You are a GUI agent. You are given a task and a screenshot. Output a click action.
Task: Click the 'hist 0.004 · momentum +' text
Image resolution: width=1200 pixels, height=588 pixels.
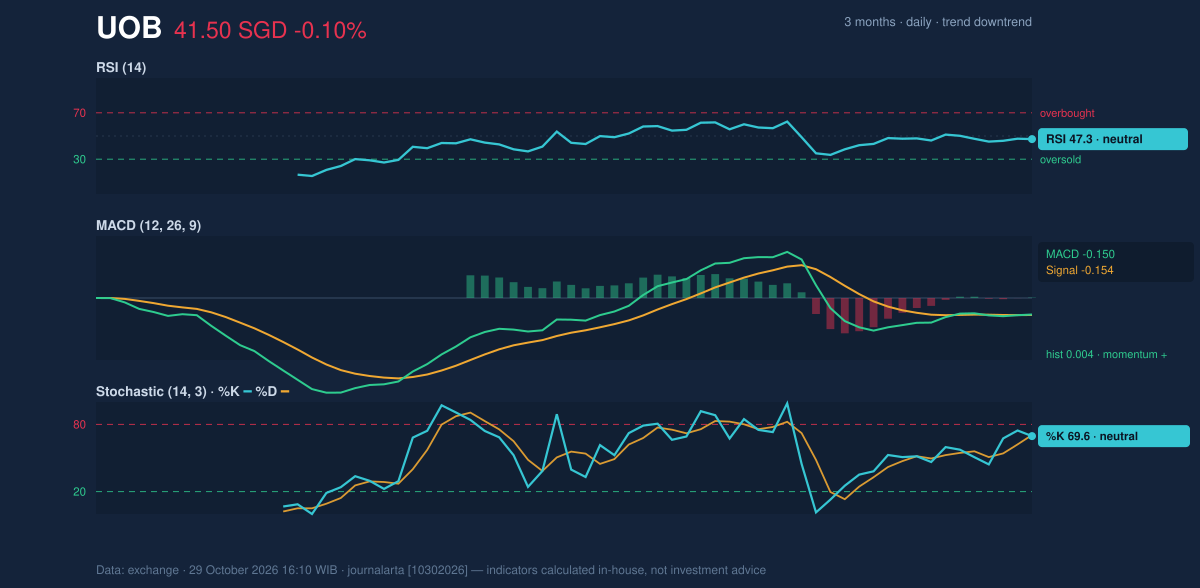tap(1107, 354)
